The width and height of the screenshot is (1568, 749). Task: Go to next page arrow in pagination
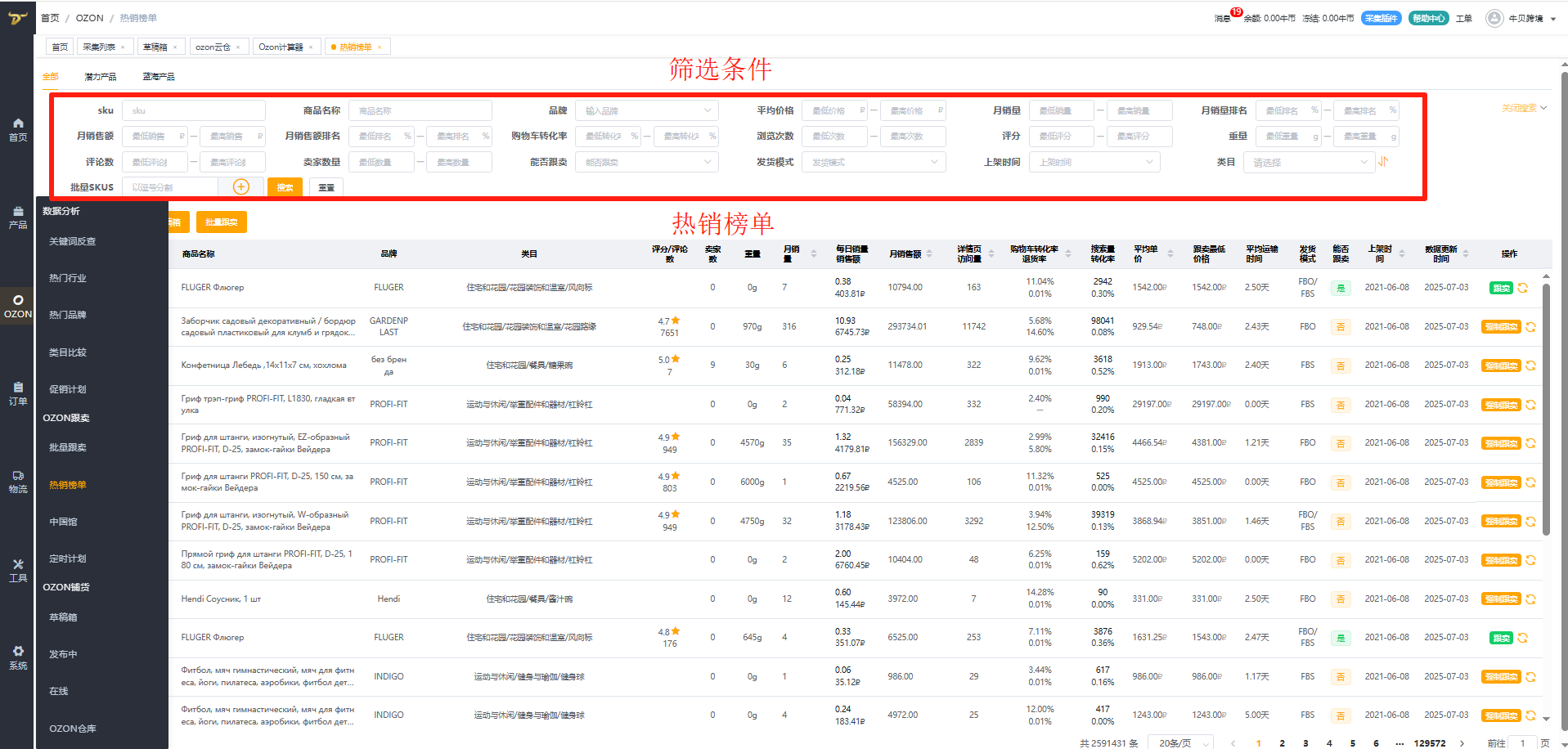[x=1462, y=743]
